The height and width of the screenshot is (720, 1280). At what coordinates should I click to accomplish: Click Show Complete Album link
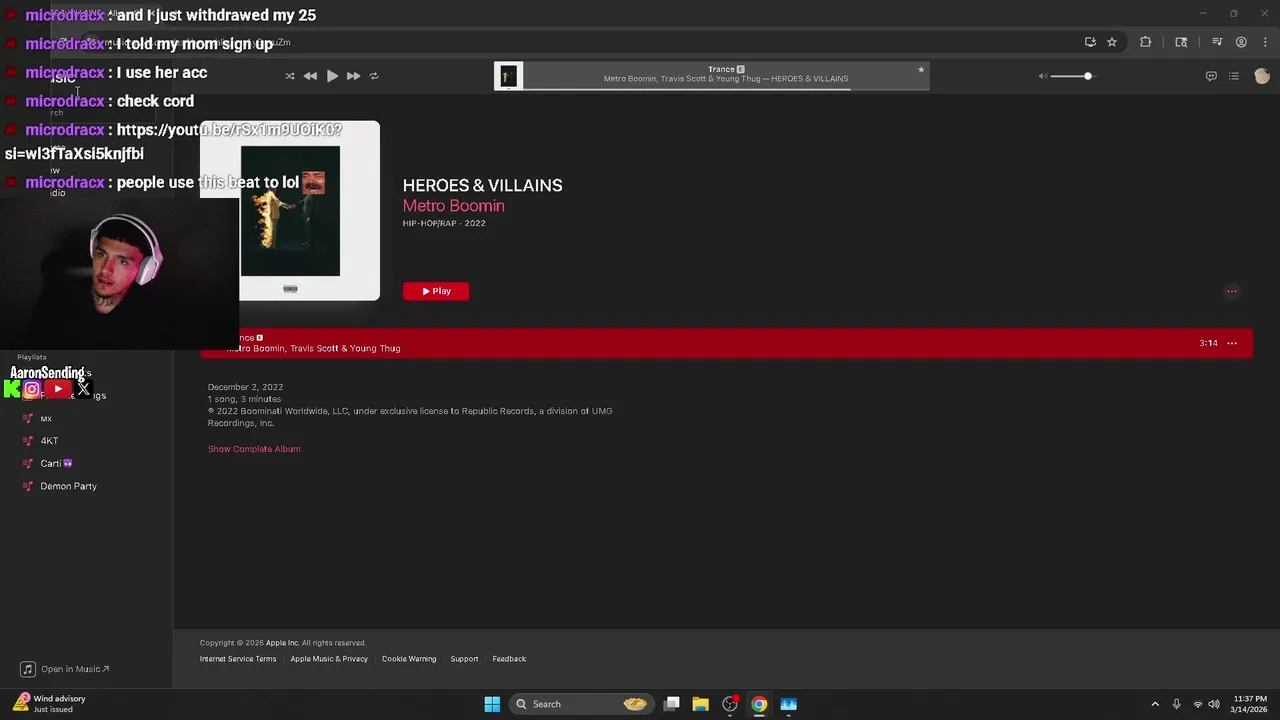point(254,449)
